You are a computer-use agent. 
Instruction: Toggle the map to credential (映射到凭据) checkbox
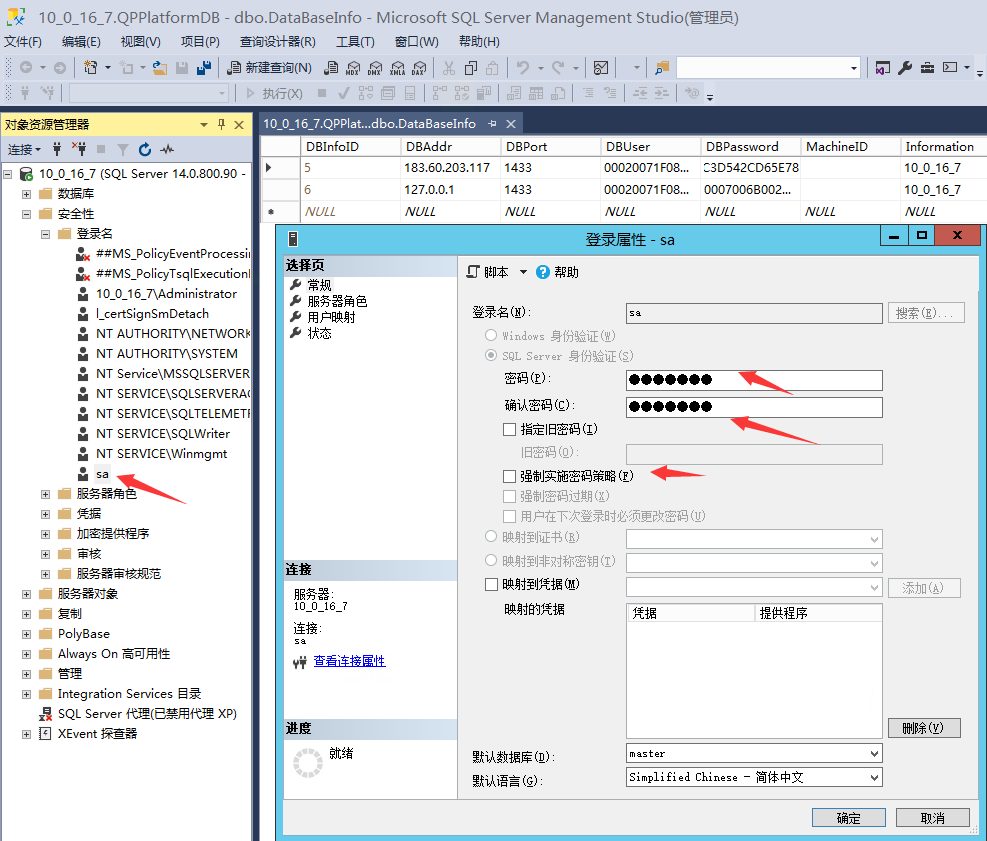491,584
